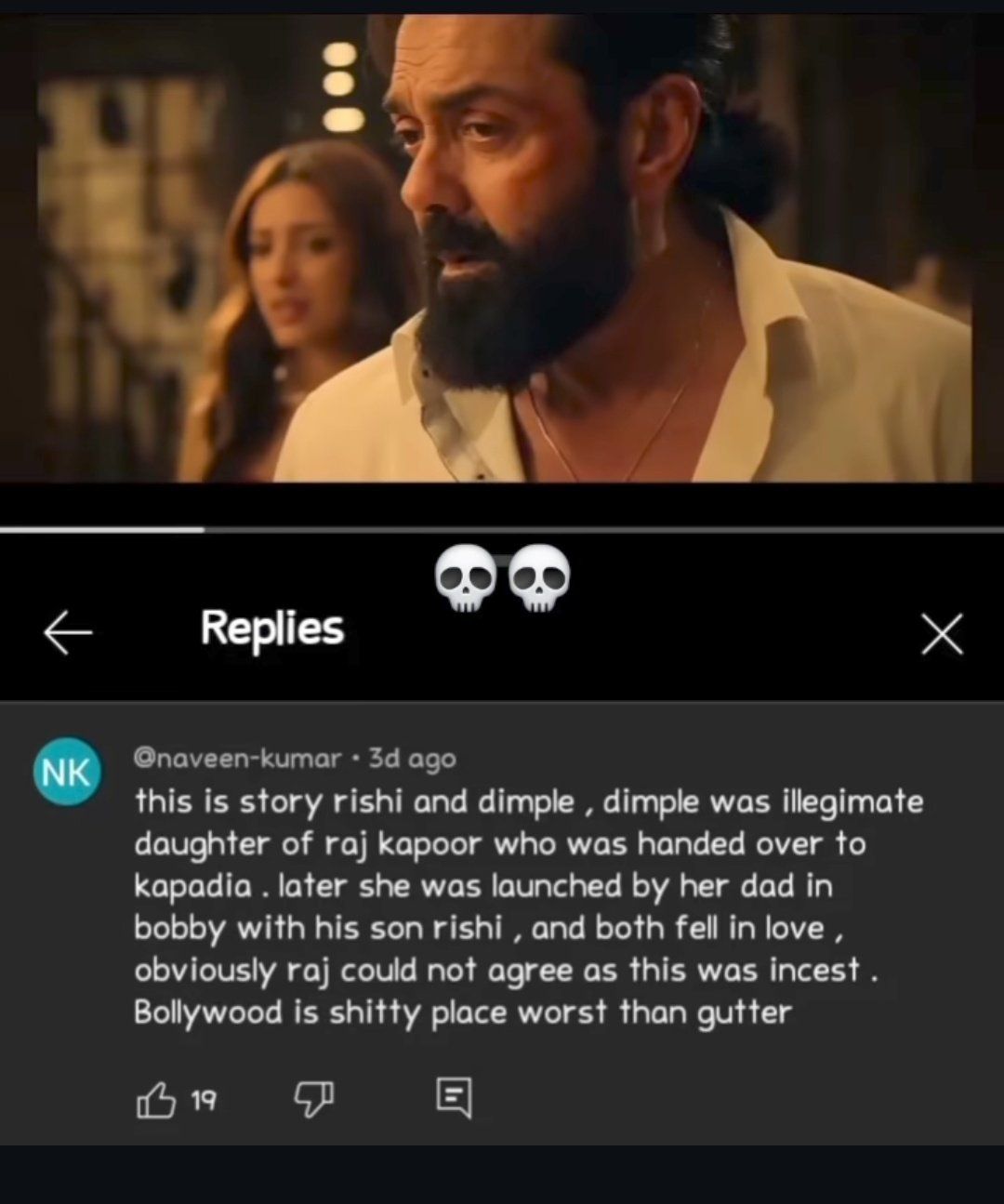The width and height of the screenshot is (1004, 1204).
Task: Seek using the video progress bar
Action: click(502, 530)
